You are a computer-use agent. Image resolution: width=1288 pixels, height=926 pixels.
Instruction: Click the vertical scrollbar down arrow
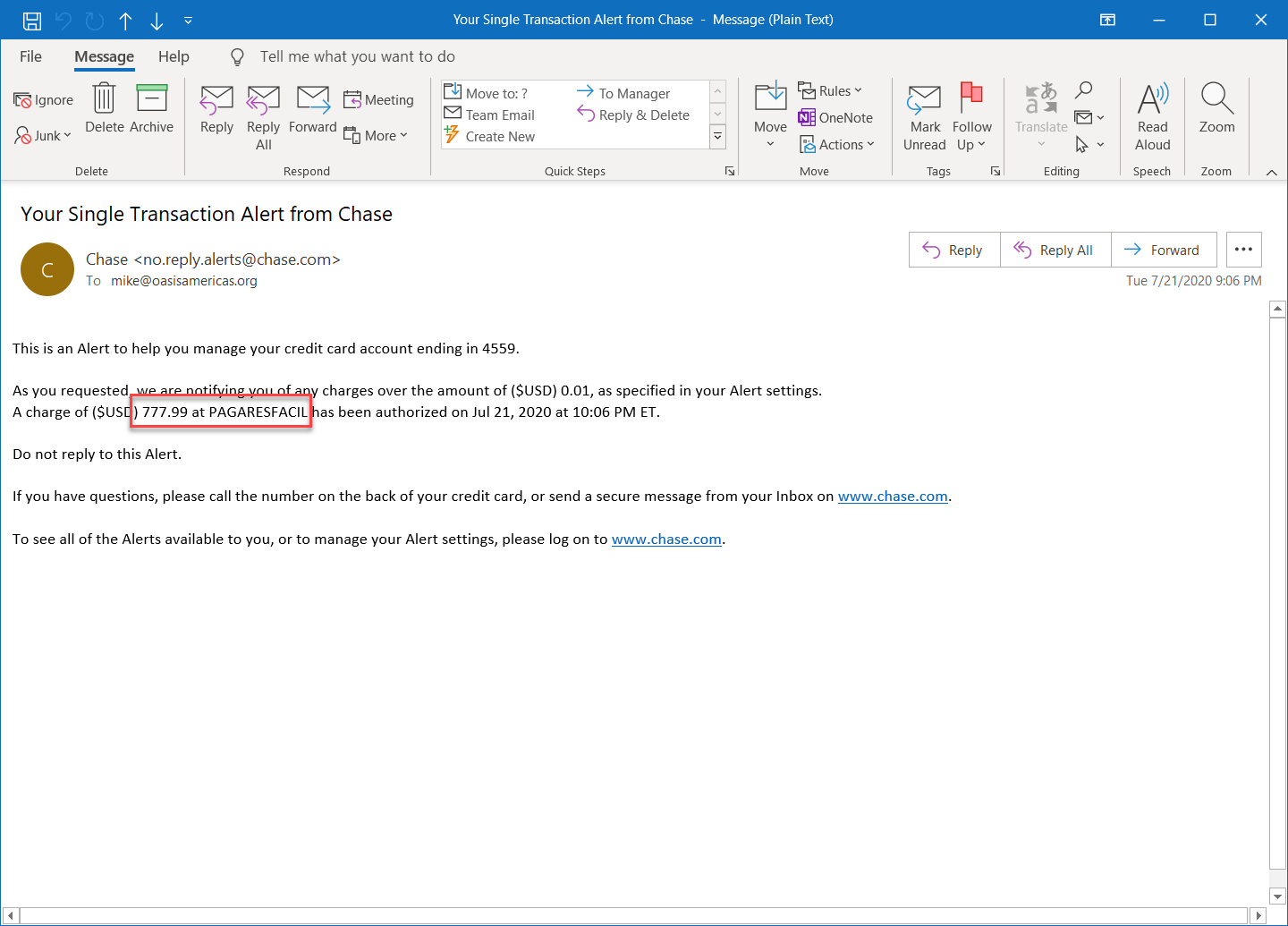click(1277, 896)
